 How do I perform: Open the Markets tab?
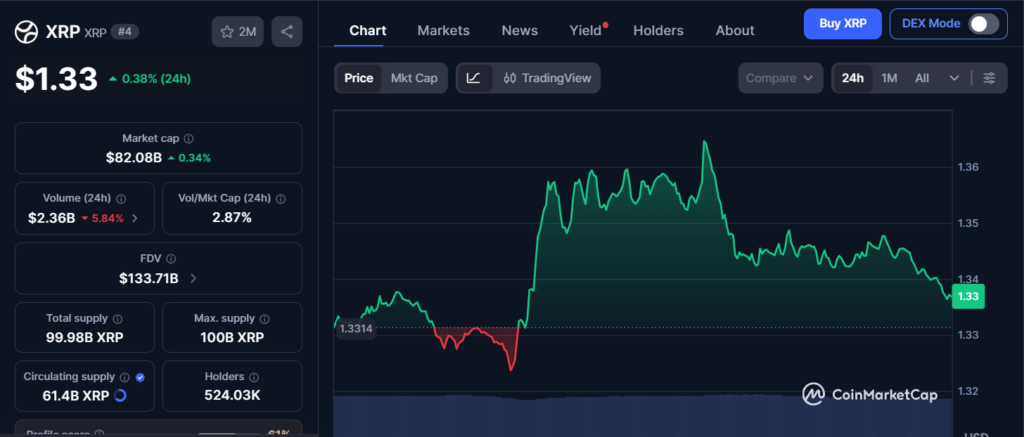point(443,30)
